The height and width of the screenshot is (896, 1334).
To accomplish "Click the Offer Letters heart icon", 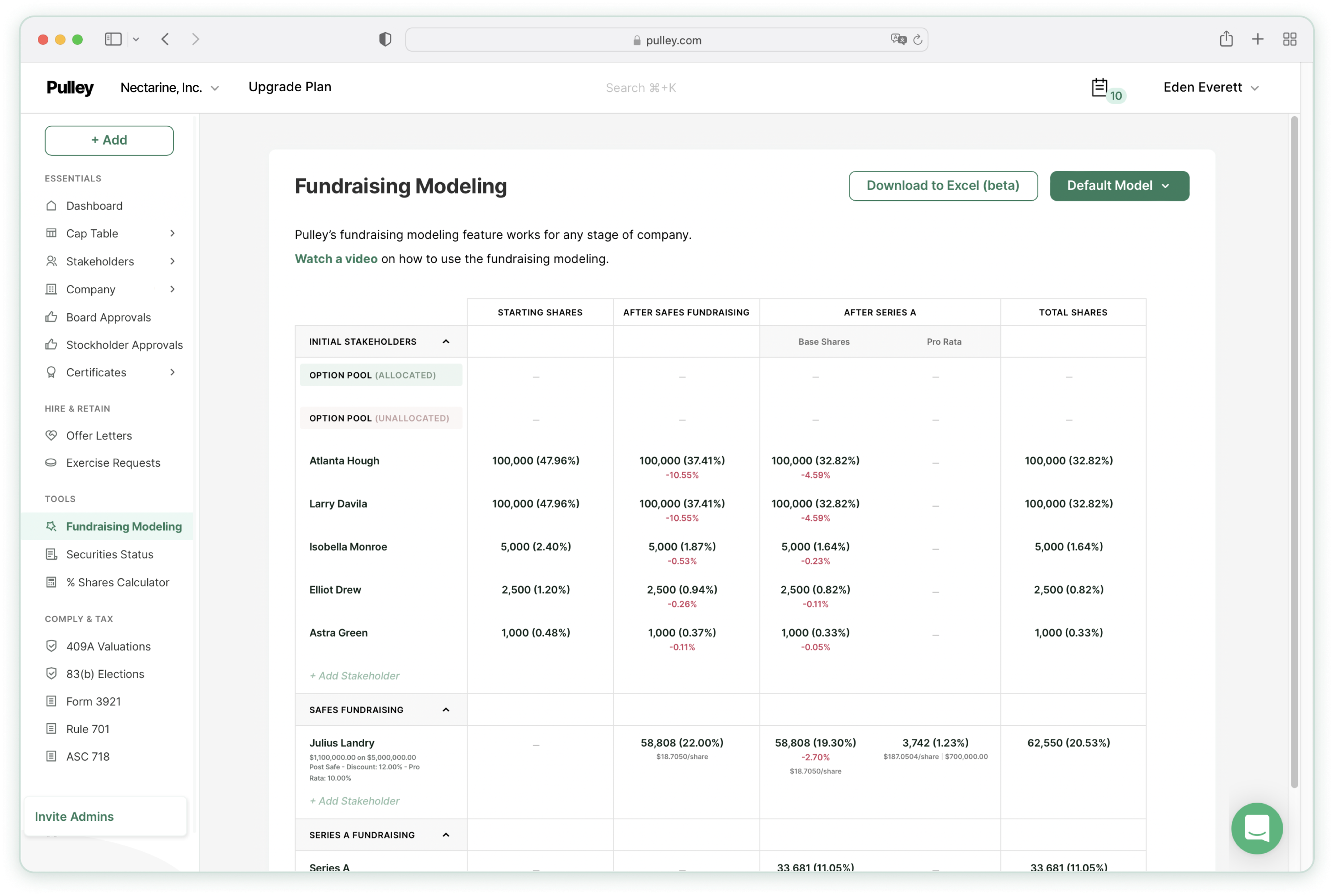I will coord(51,435).
